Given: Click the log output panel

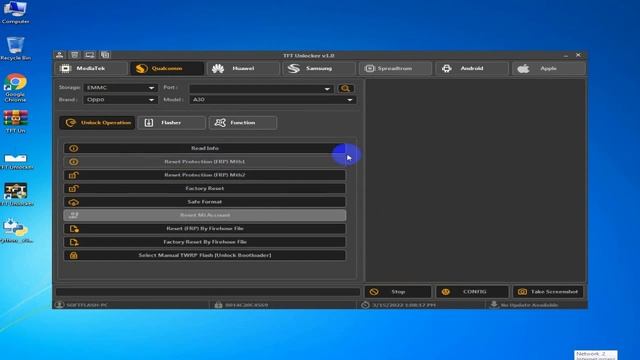Looking at the screenshot, I should coord(476,180).
